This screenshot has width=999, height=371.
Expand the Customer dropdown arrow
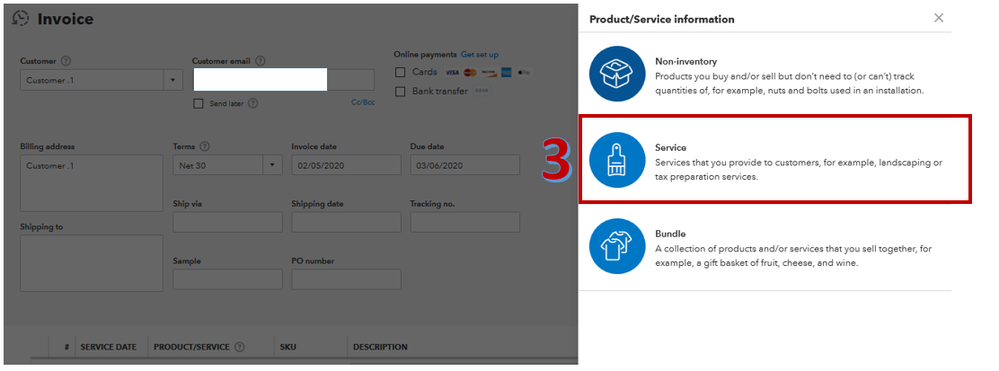(173, 80)
